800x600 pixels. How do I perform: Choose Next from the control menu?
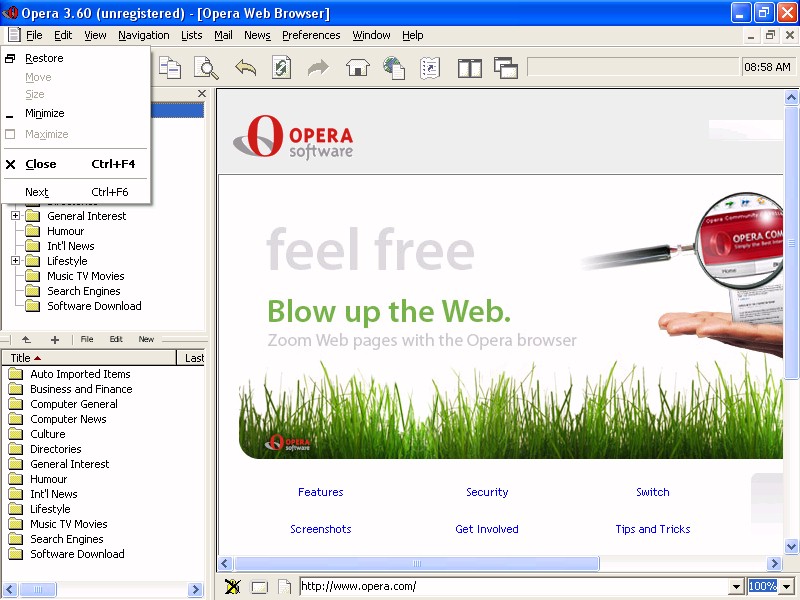[x=77, y=192]
